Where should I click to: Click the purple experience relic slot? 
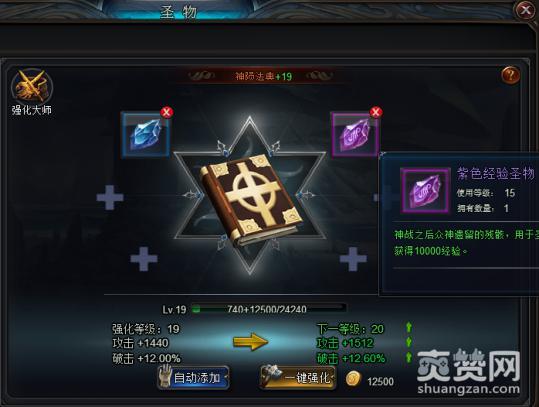[355, 135]
